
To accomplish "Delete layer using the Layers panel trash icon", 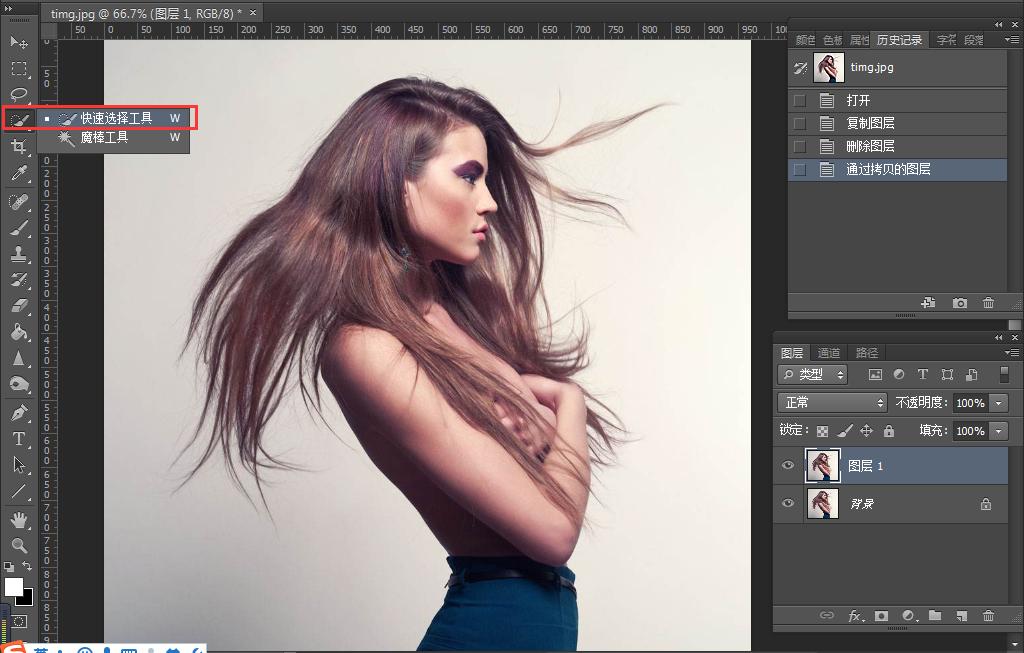I will (x=988, y=616).
